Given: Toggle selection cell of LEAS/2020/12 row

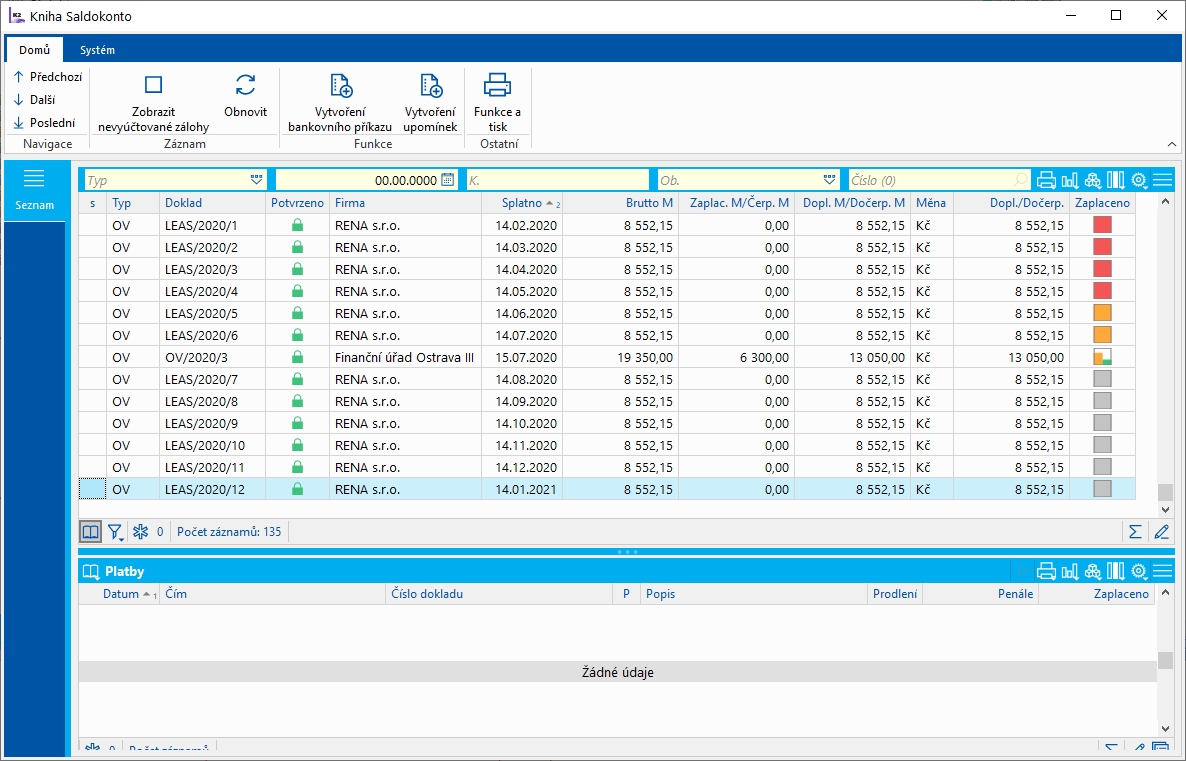Looking at the screenshot, I should [x=92, y=490].
